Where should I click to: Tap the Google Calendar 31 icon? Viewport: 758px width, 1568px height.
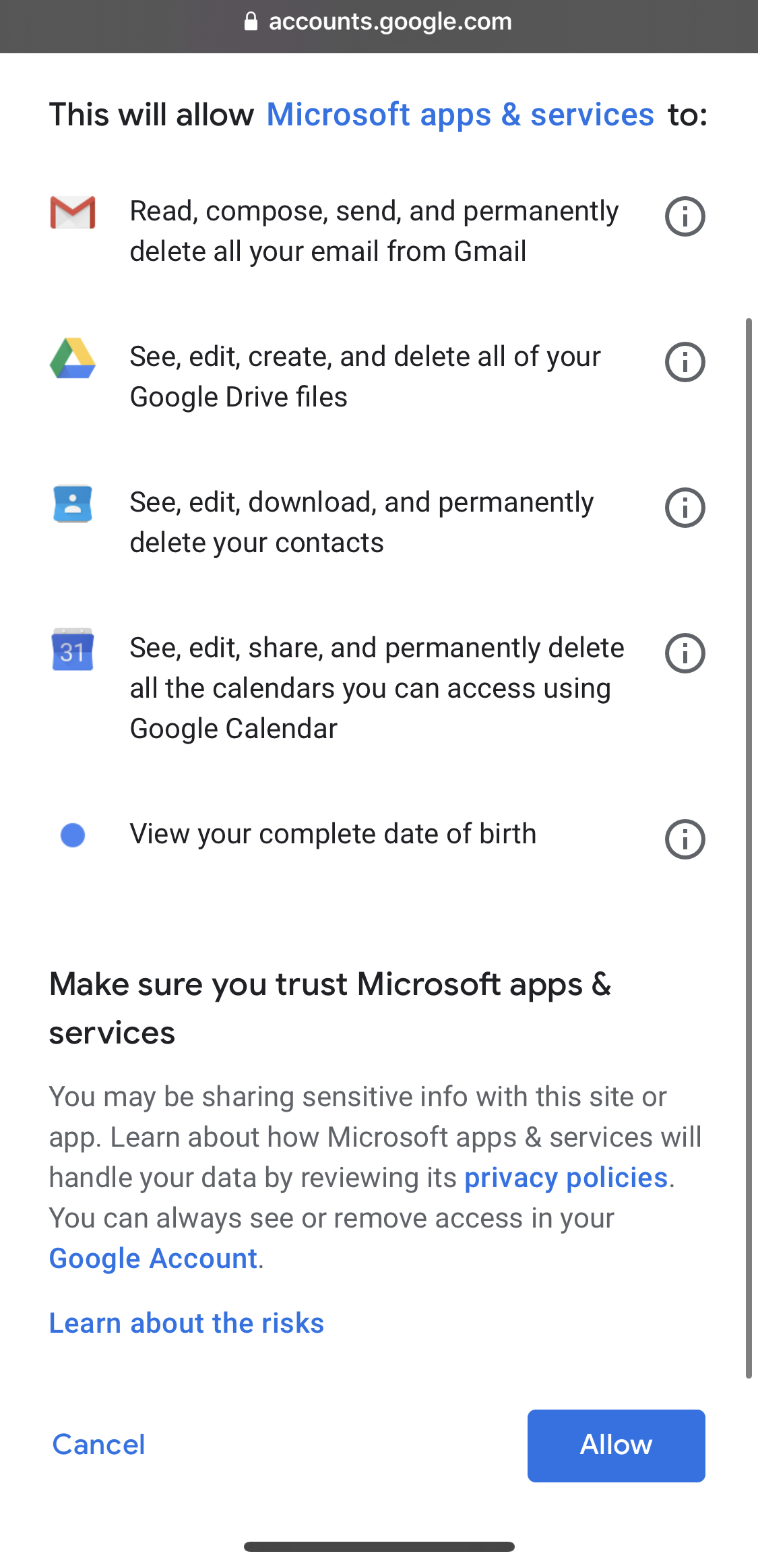click(73, 650)
